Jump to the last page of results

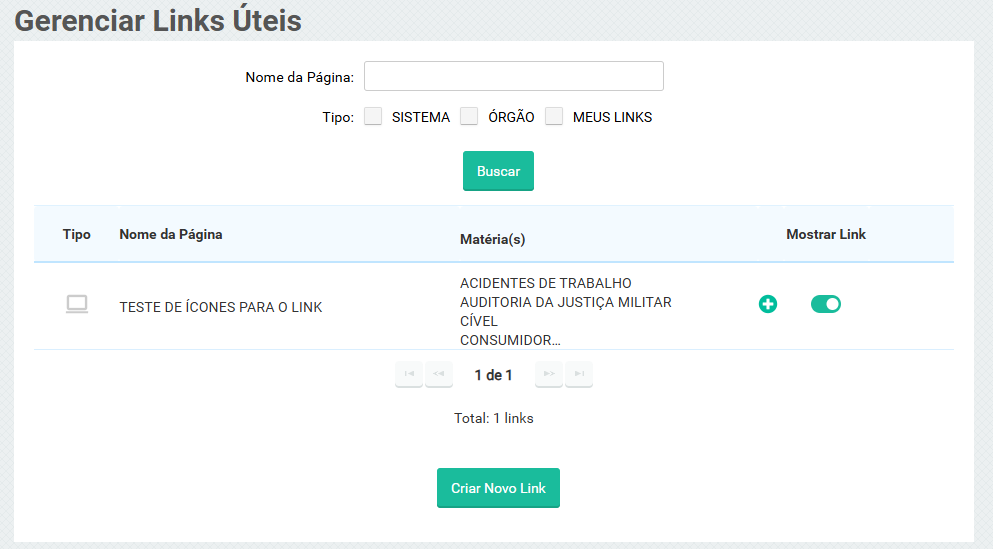point(578,374)
